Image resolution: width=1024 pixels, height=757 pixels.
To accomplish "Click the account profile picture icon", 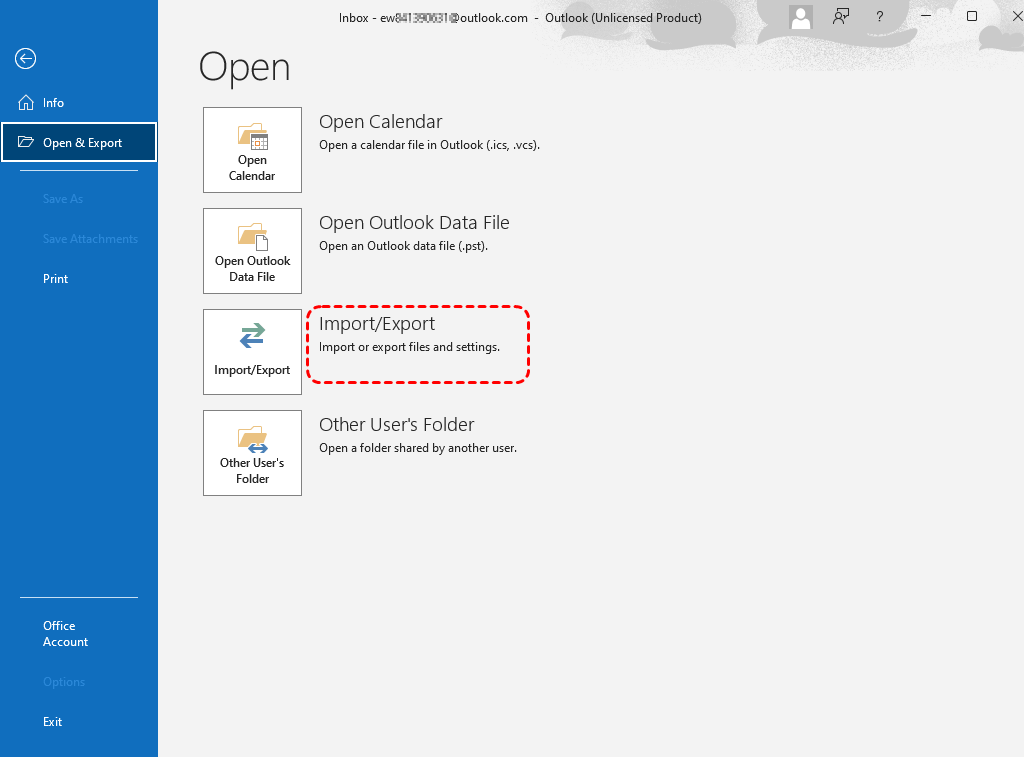I will [801, 18].
